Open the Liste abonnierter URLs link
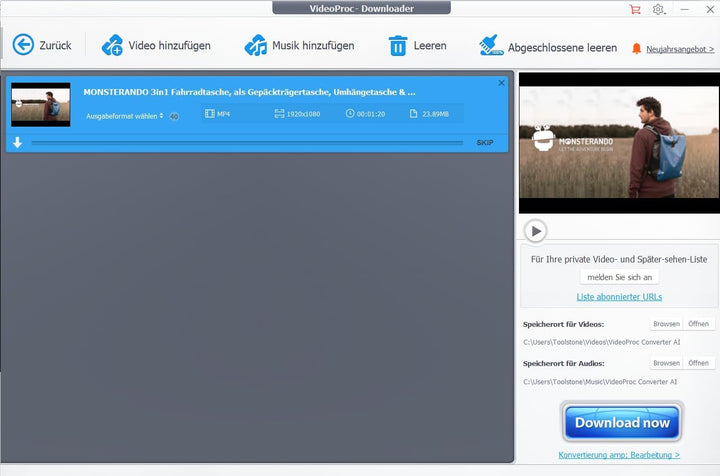 point(619,297)
